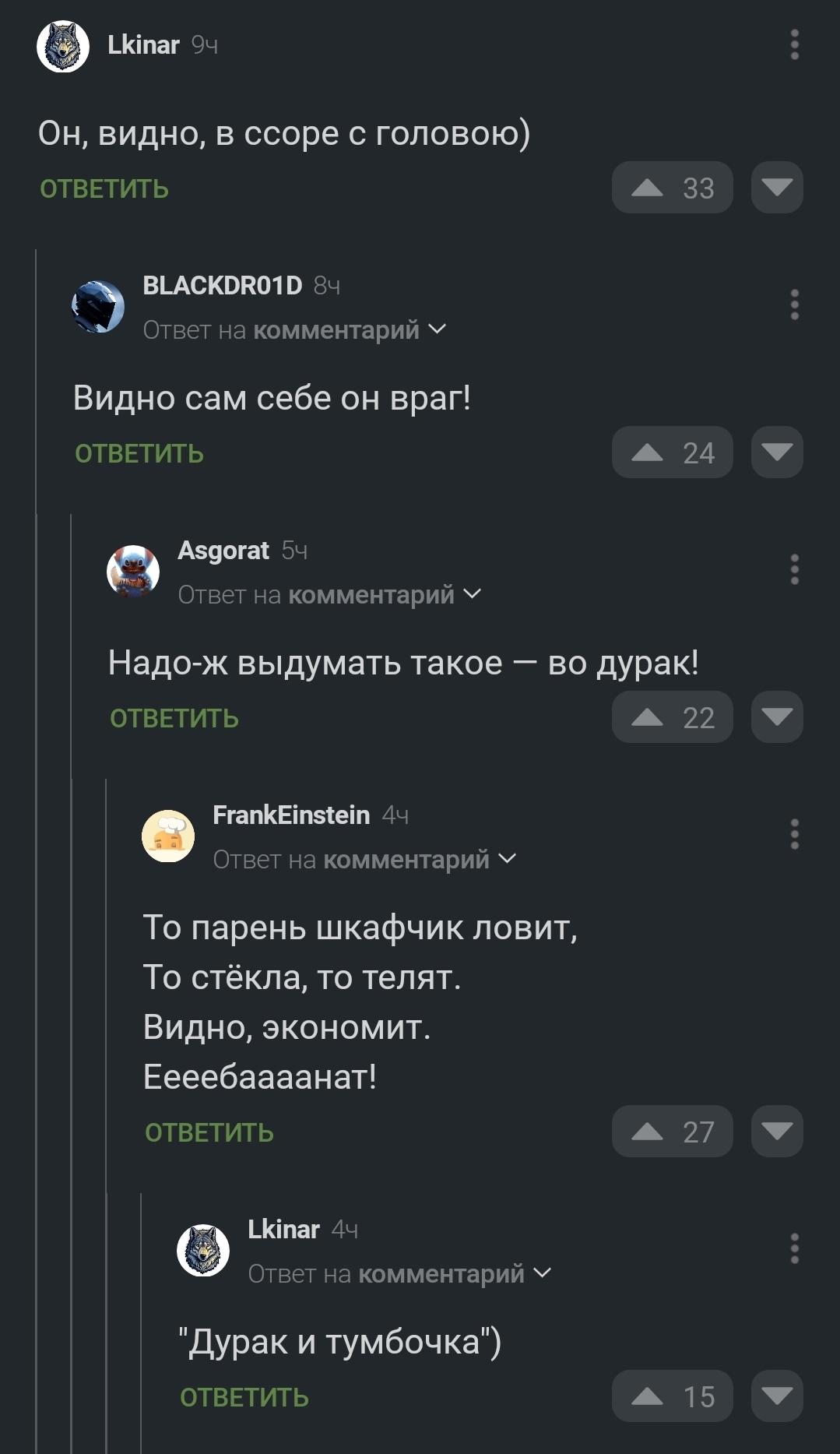Screen dimensions: 840x1454
Task: Downvote BLACKDR01D's comment
Action: pyautogui.click(x=777, y=452)
